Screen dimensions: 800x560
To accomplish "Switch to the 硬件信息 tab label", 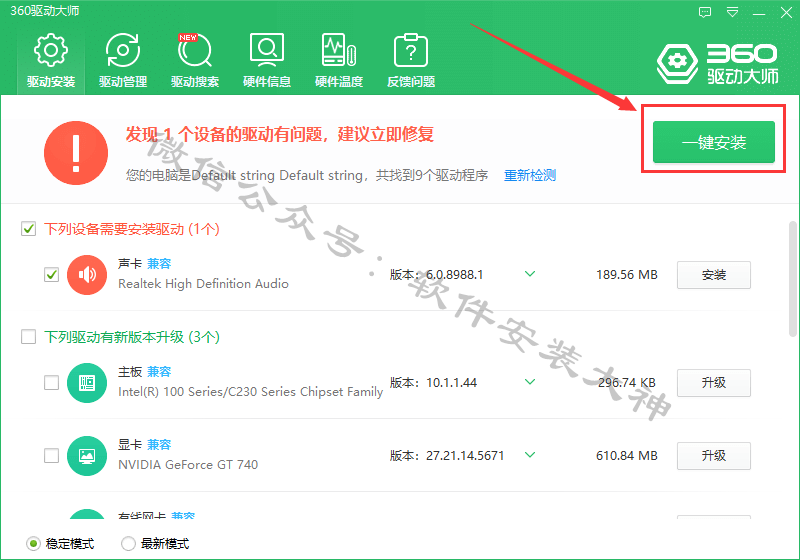I will coord(267,82).
